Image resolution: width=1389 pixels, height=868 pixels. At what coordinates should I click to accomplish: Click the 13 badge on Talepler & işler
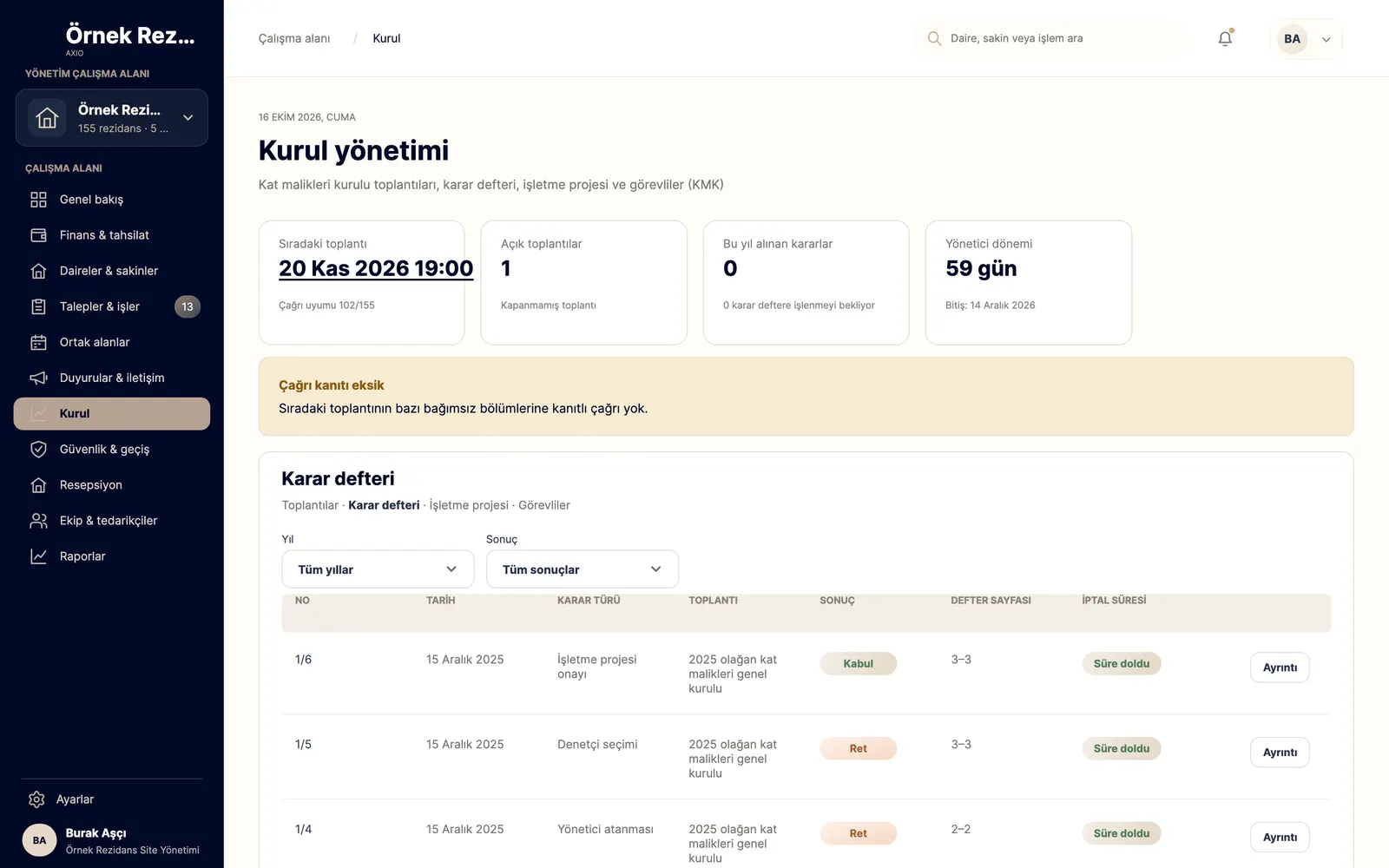click(188, 306)
